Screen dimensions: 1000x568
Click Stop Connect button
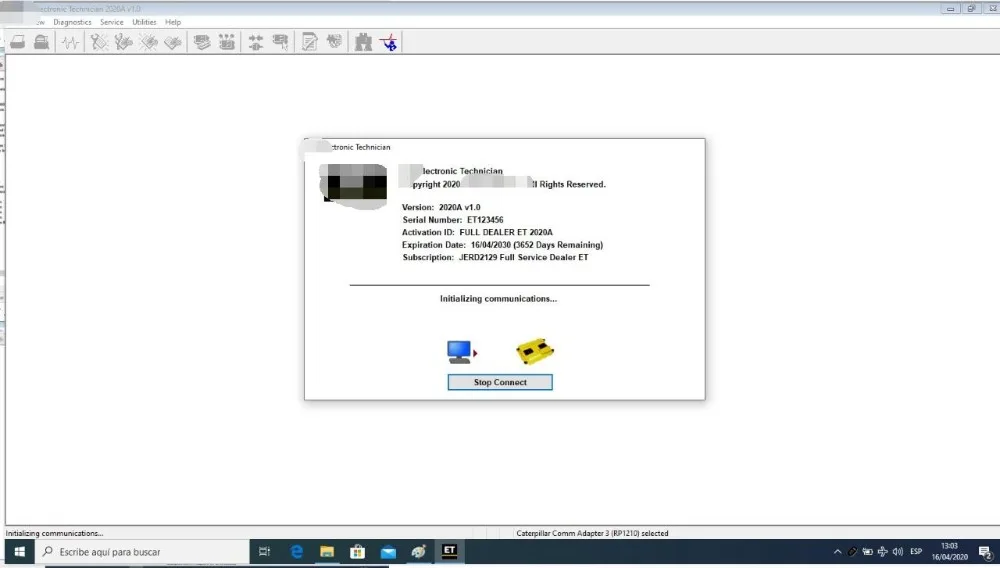point(500,382)
